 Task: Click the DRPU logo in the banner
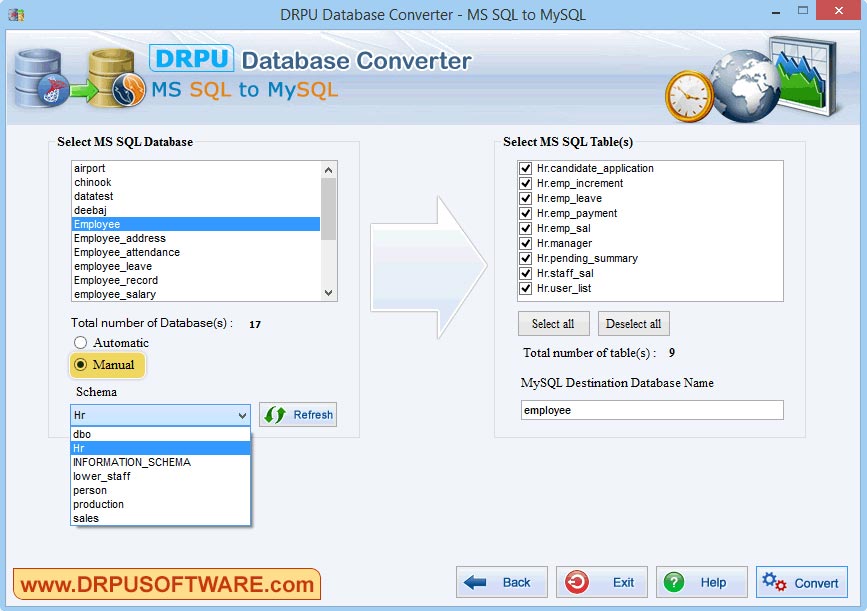192,60
